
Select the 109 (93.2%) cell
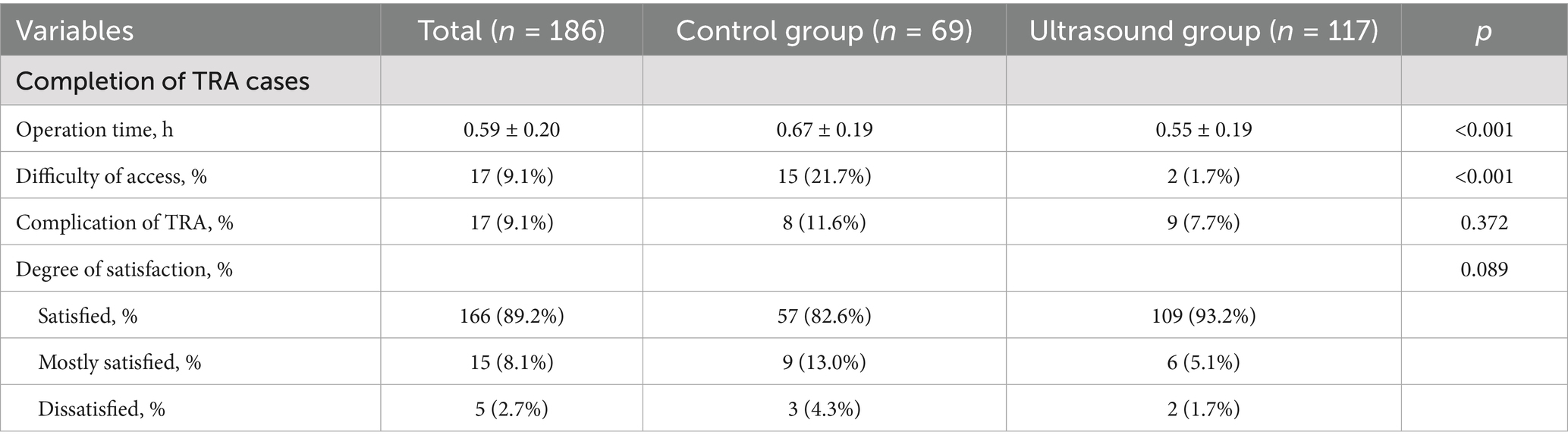pos(1203,316)
